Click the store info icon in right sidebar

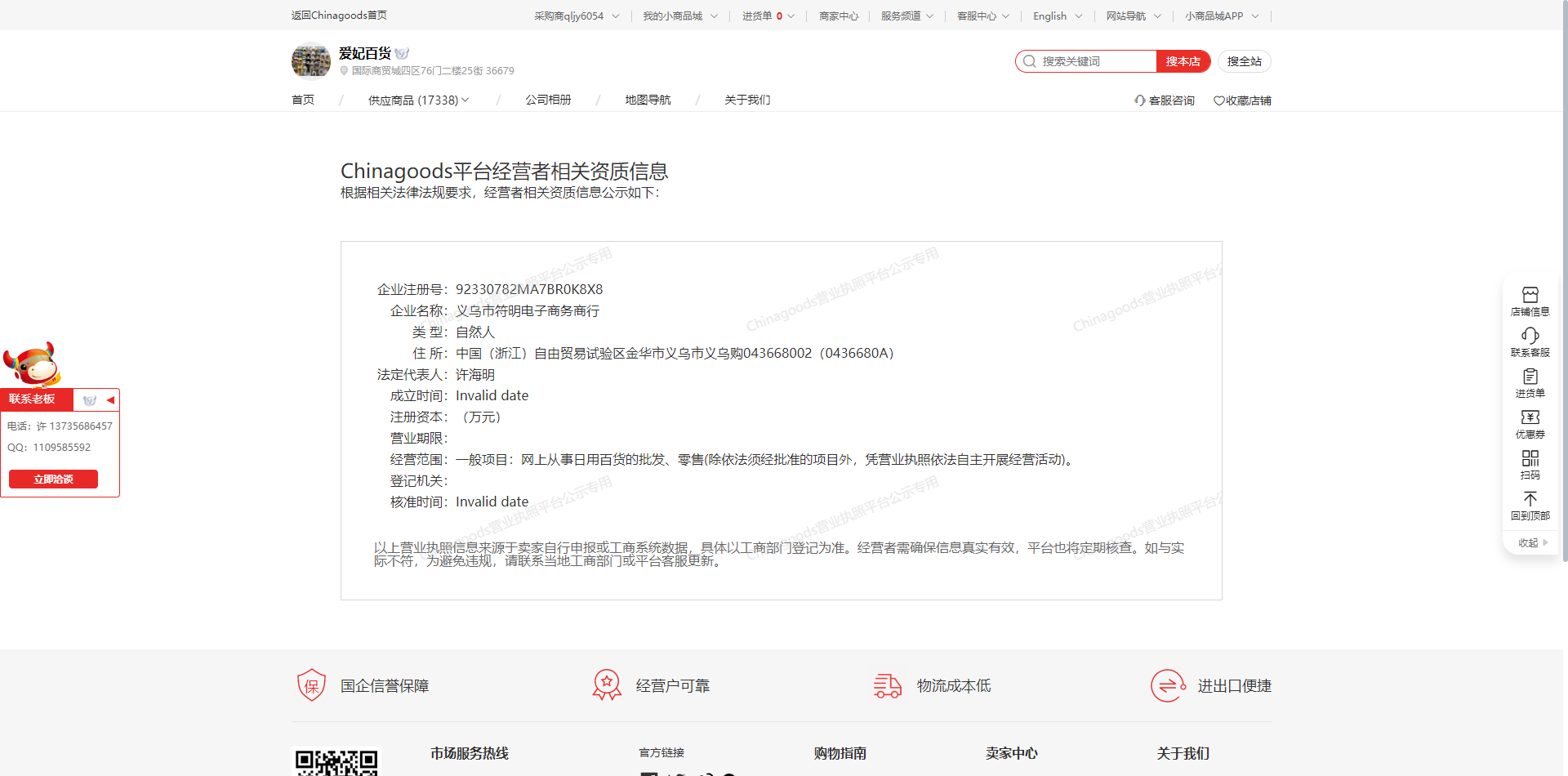1530,295
